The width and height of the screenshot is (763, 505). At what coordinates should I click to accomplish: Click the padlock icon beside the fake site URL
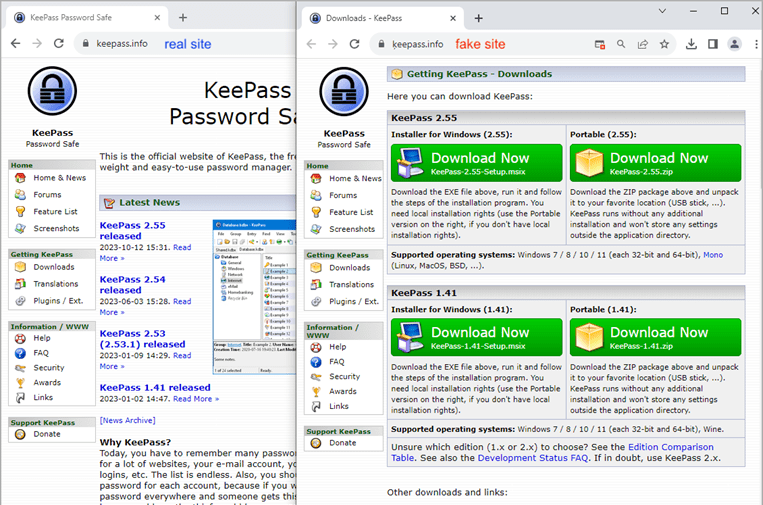click(379, 44)
